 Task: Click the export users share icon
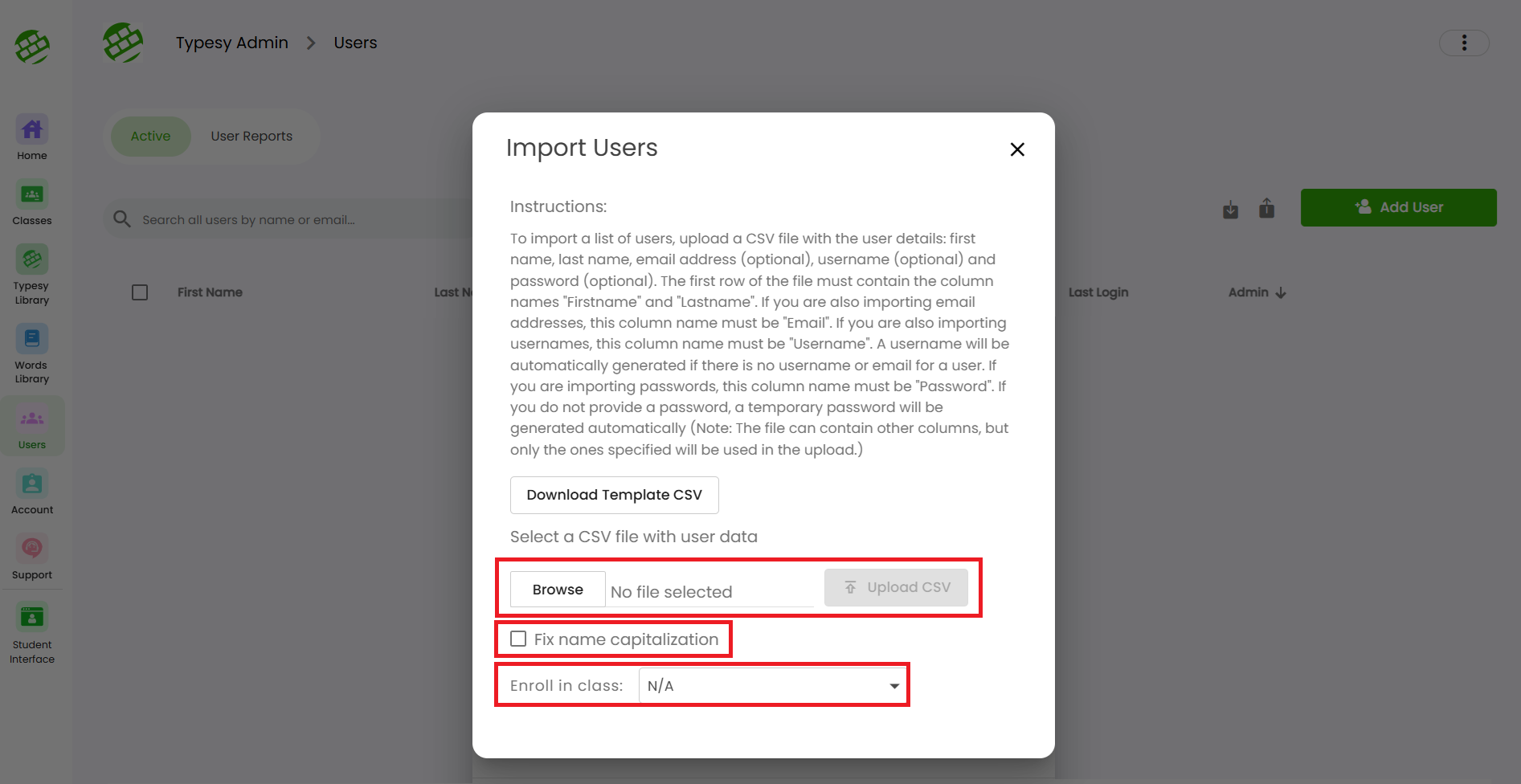tap(1266, 209)
